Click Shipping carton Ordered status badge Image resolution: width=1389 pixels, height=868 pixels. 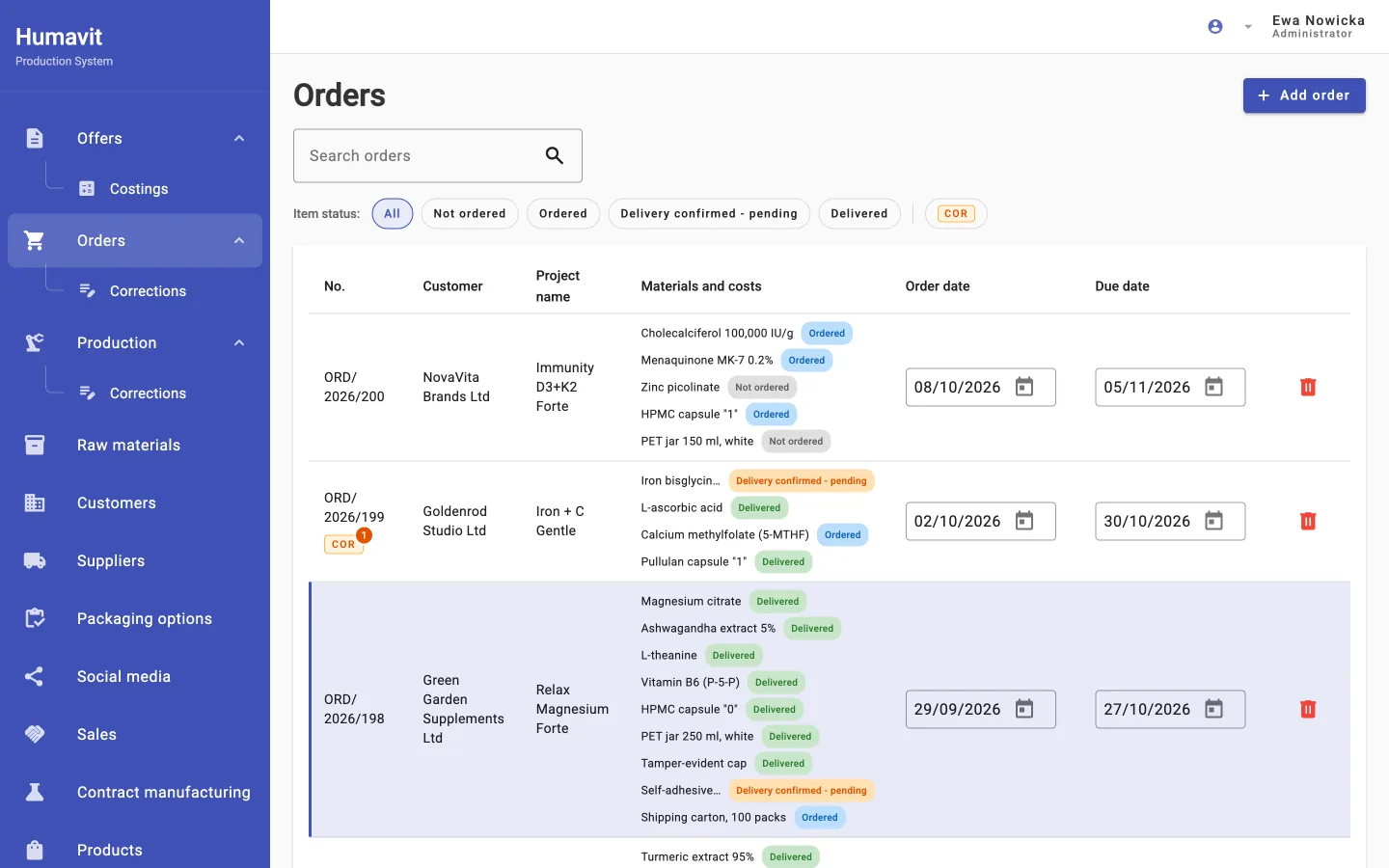tap(820, 818)
